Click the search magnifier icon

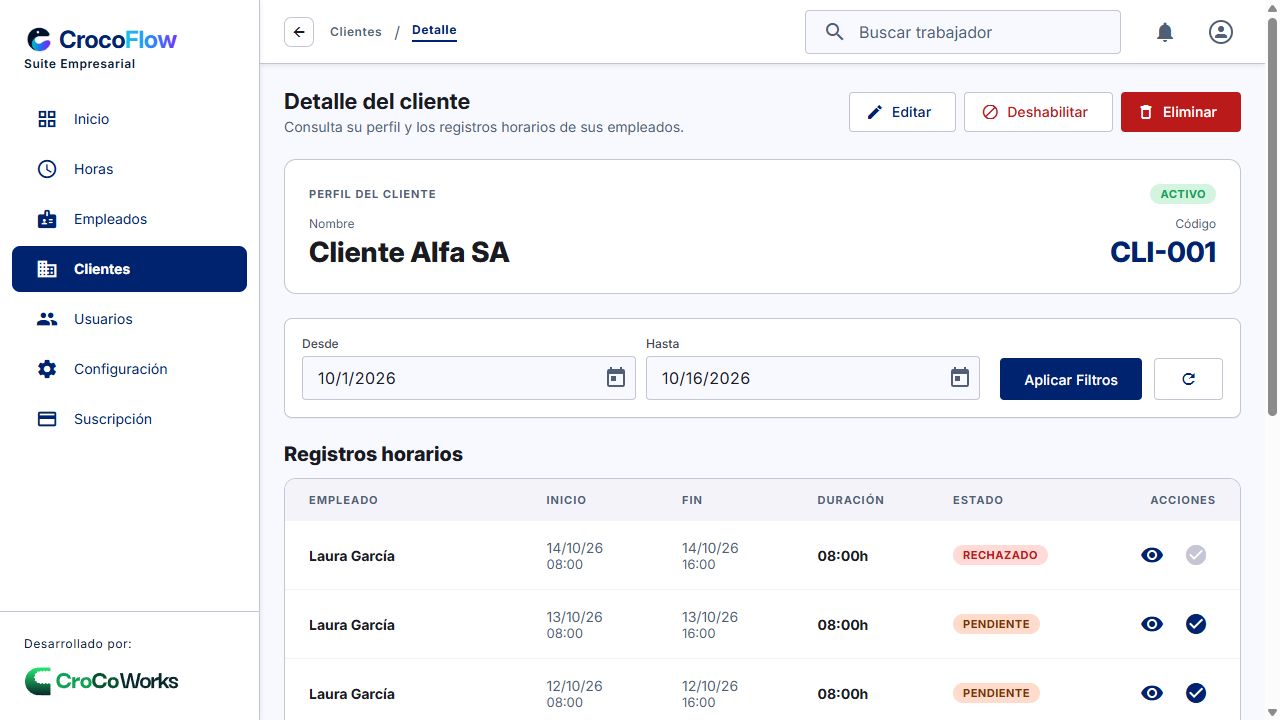point(835,32)
